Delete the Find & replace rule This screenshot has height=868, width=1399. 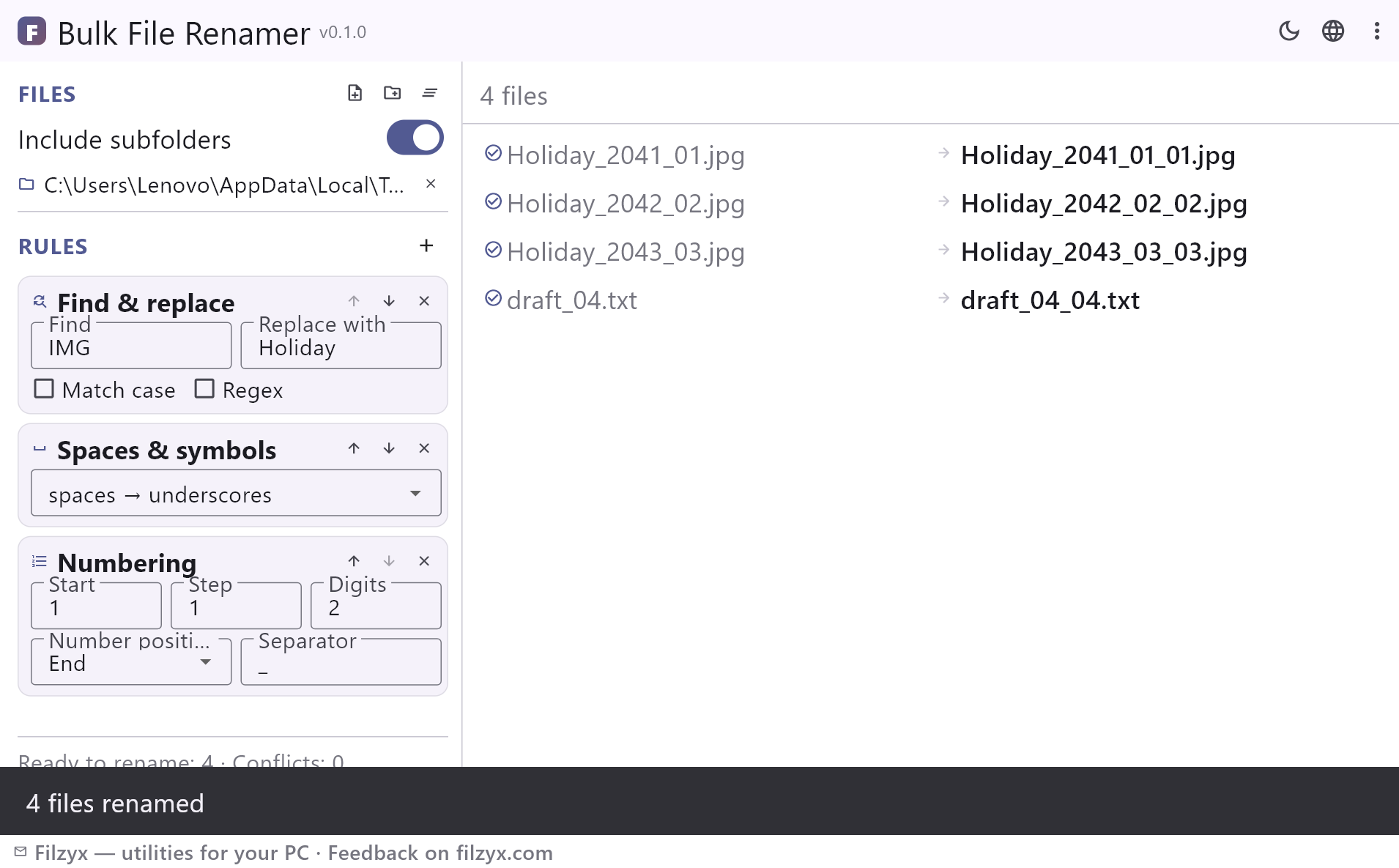click(424, 301)
